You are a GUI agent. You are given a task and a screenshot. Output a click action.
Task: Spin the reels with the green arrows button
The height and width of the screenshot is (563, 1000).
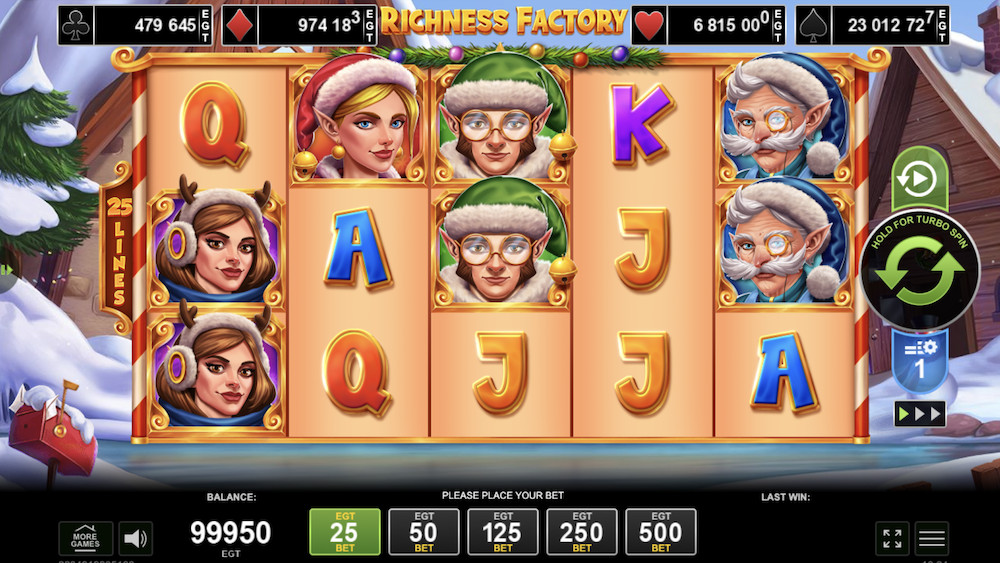coord(920,271)
